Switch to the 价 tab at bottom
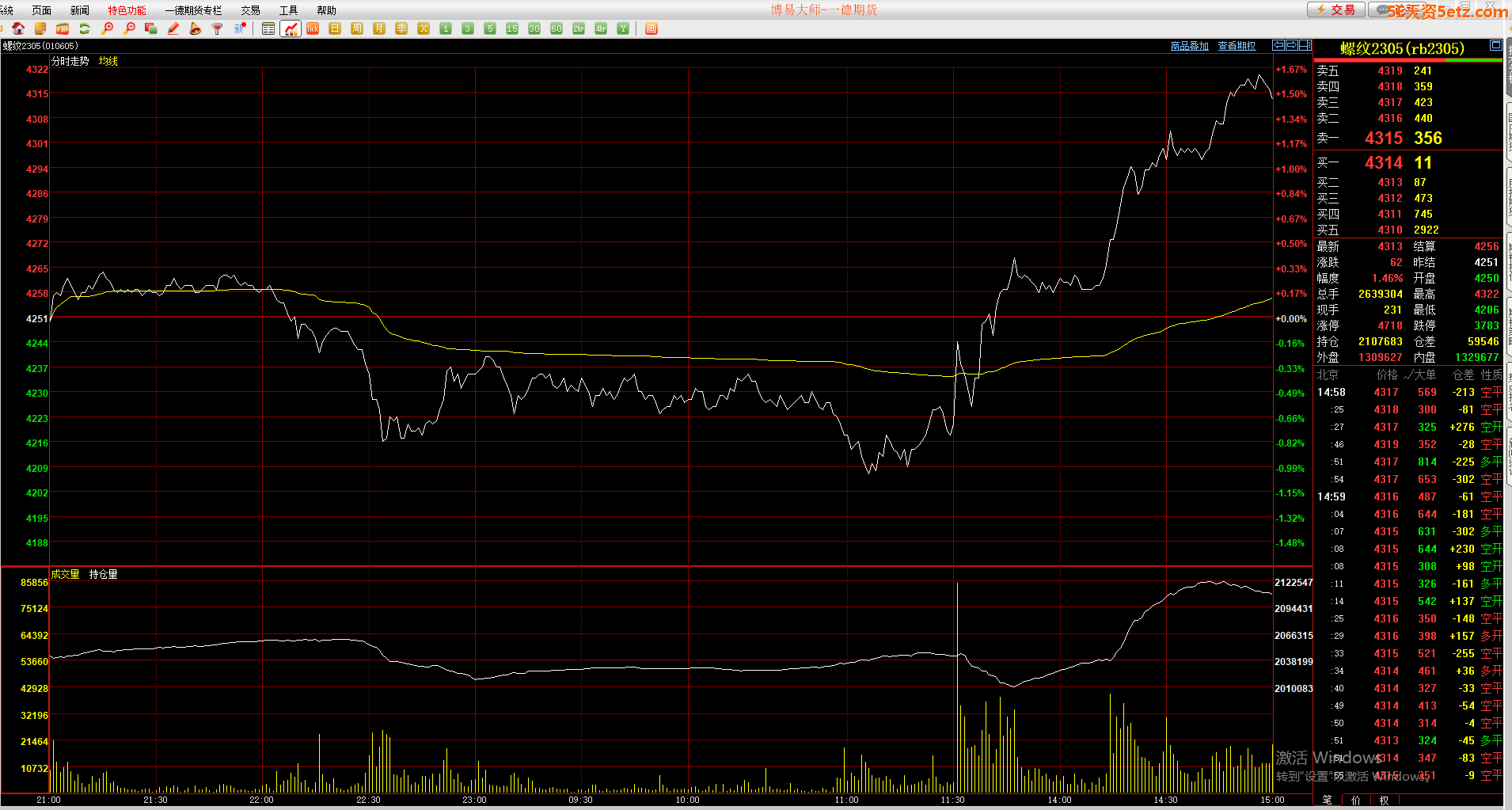The image size is (1512, 810). tap(1356, 800)
